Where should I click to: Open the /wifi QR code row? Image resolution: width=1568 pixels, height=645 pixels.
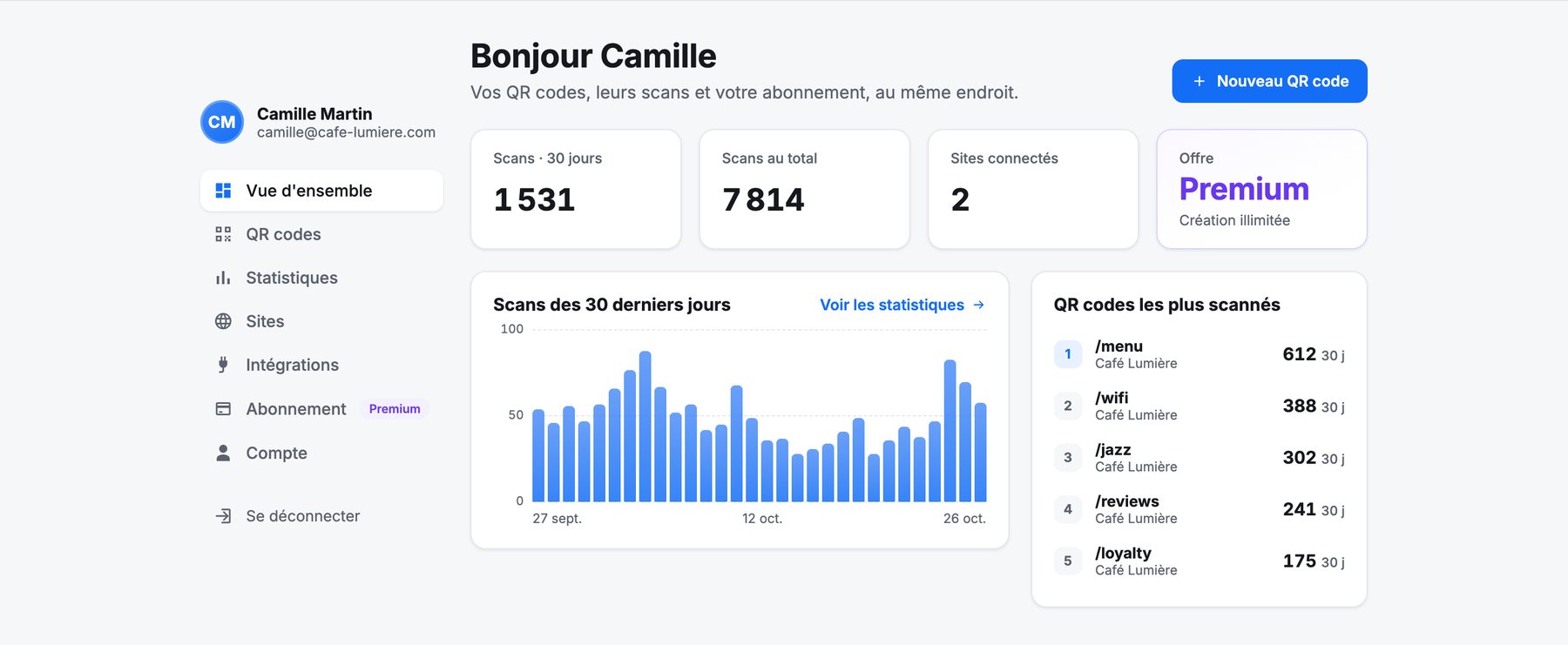[x=1199, y=406]
